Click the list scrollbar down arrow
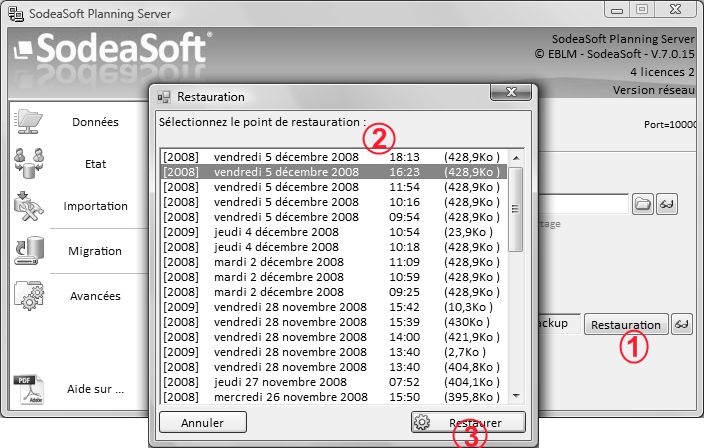Viewport: 704px width, 448px height. pyautogui.click(x=516, y=395)
